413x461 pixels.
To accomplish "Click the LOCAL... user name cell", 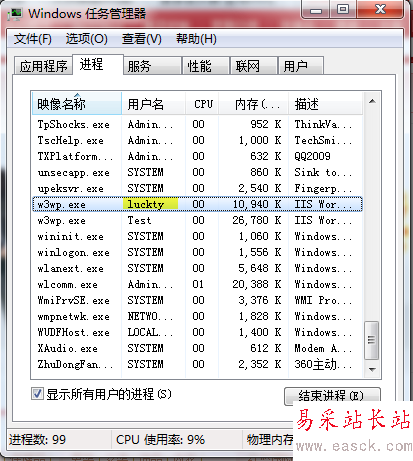I will 150,332.
